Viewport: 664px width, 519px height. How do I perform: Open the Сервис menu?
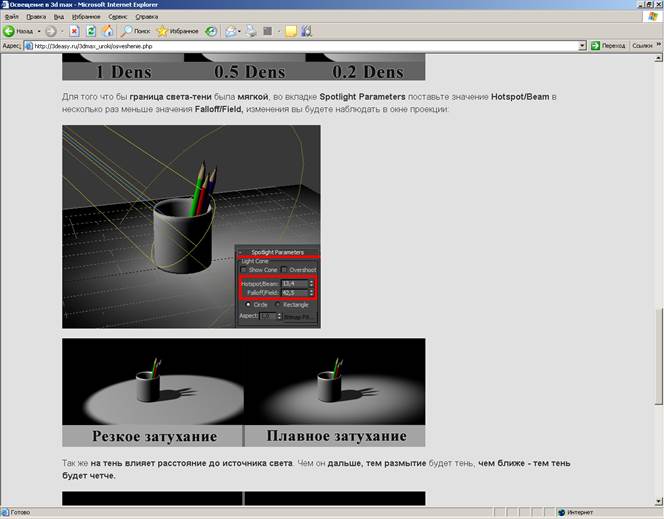(x=118, y=17)
